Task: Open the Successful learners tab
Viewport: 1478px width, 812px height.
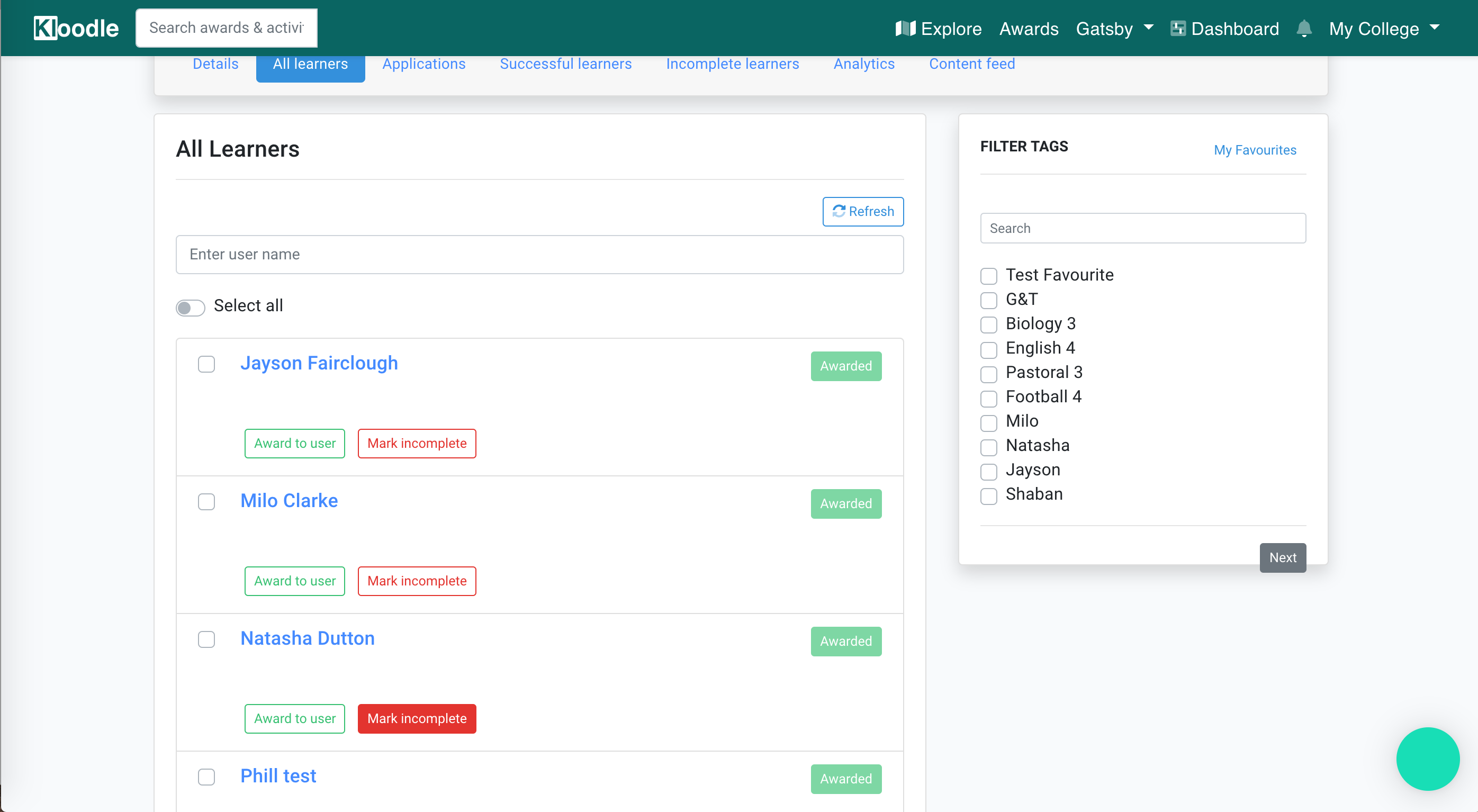Action: pyautogui.click(x=566, y=64)
